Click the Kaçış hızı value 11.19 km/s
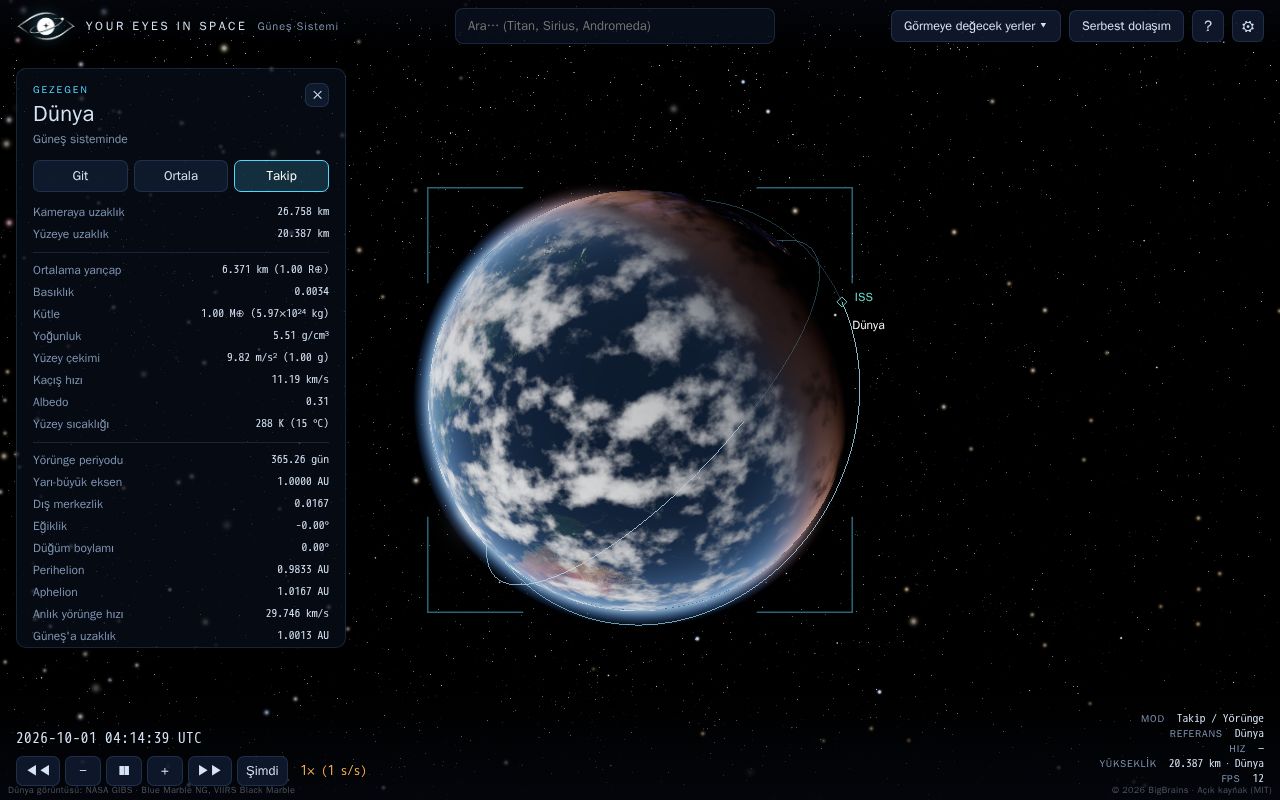This screenshot has width=1280, height=800. [x=300, y=380]
